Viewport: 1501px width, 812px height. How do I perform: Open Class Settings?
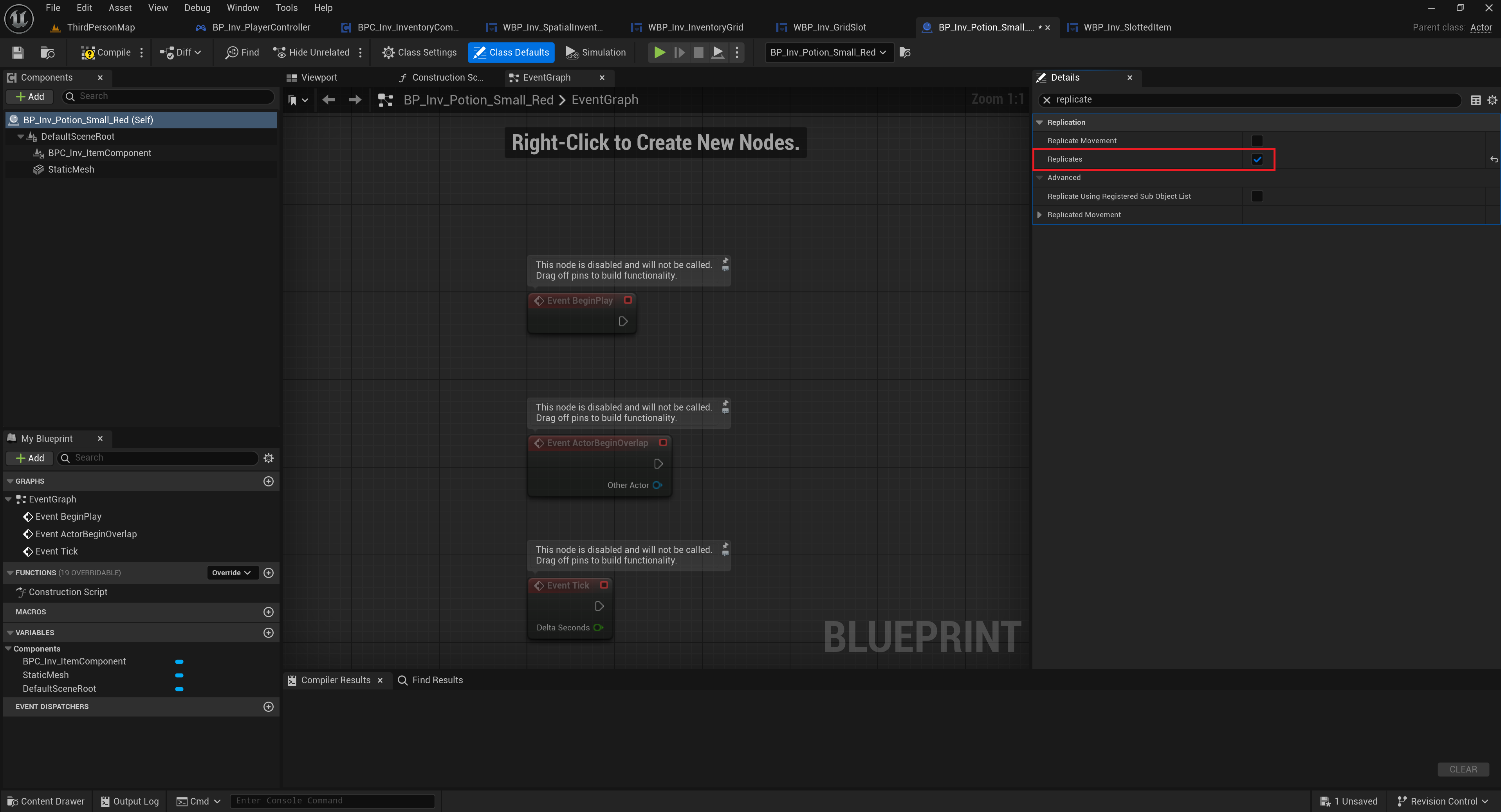point(420,52)
